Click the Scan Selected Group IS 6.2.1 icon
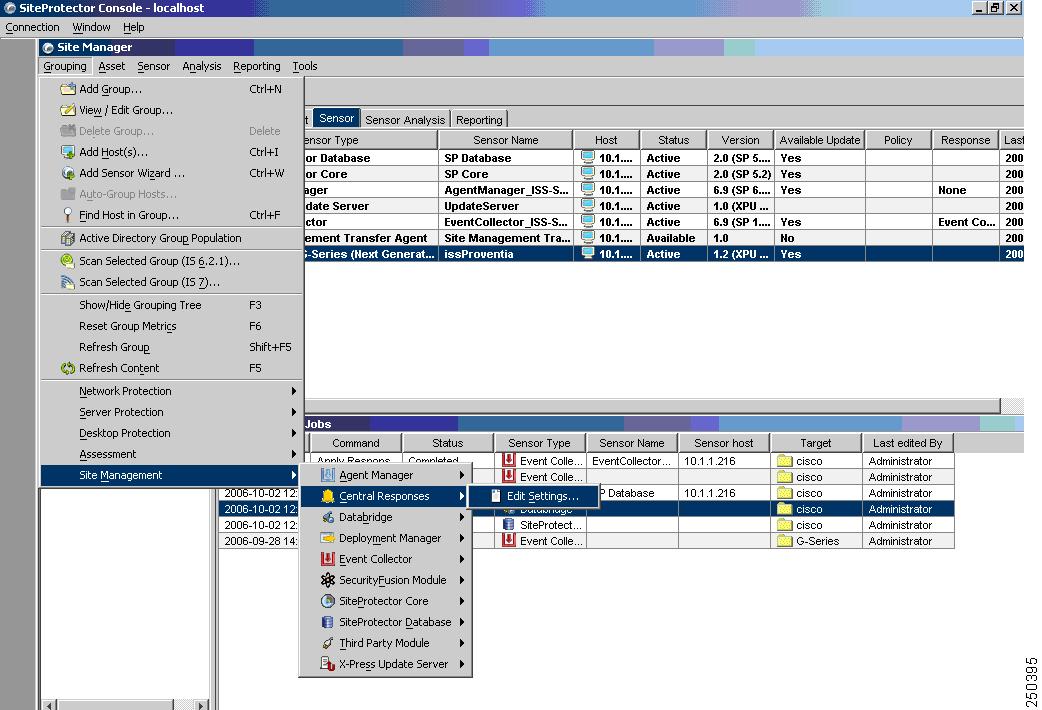Screen dimensions: 1042x710 (68, 261)
